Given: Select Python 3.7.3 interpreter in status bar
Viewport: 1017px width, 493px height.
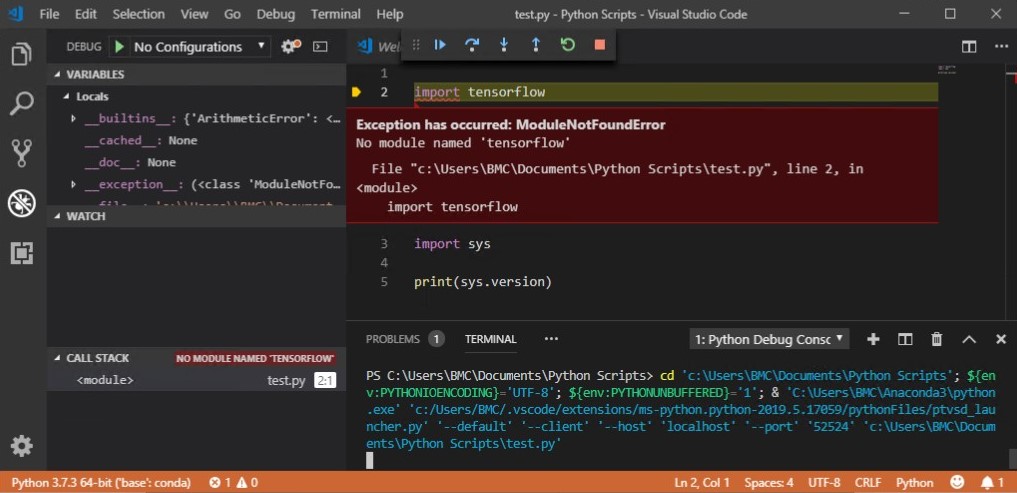Looking at the screenshot, I should coord(101,483).
